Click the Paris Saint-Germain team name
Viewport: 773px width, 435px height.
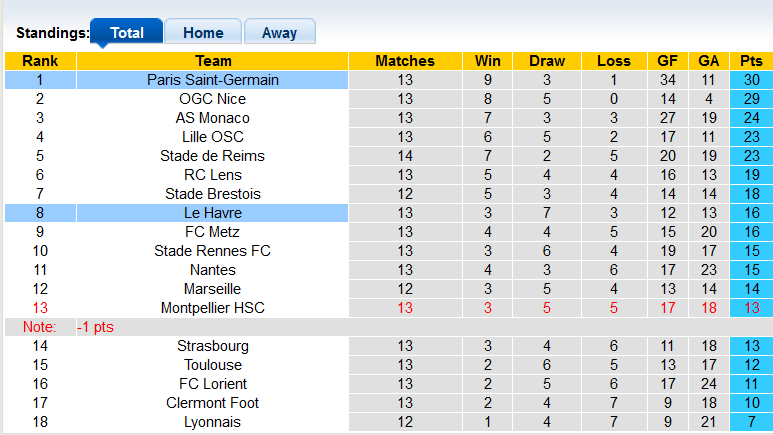(x=212, y=80)
